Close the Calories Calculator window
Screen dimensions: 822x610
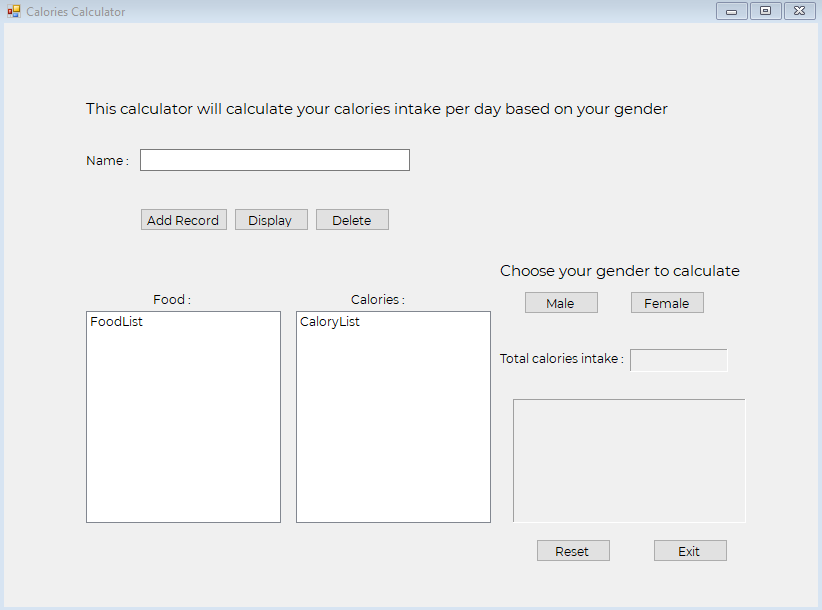click(799, 11)
